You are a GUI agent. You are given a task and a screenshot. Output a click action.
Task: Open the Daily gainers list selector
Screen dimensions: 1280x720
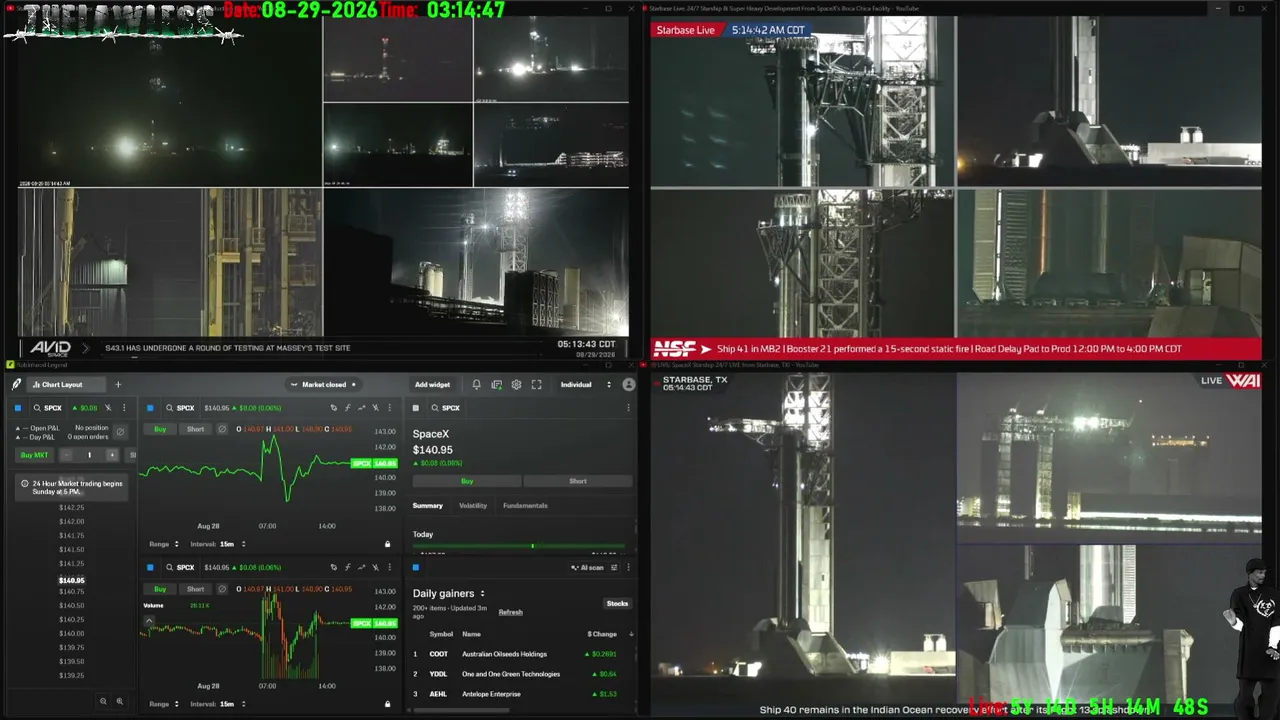[449, 593]
